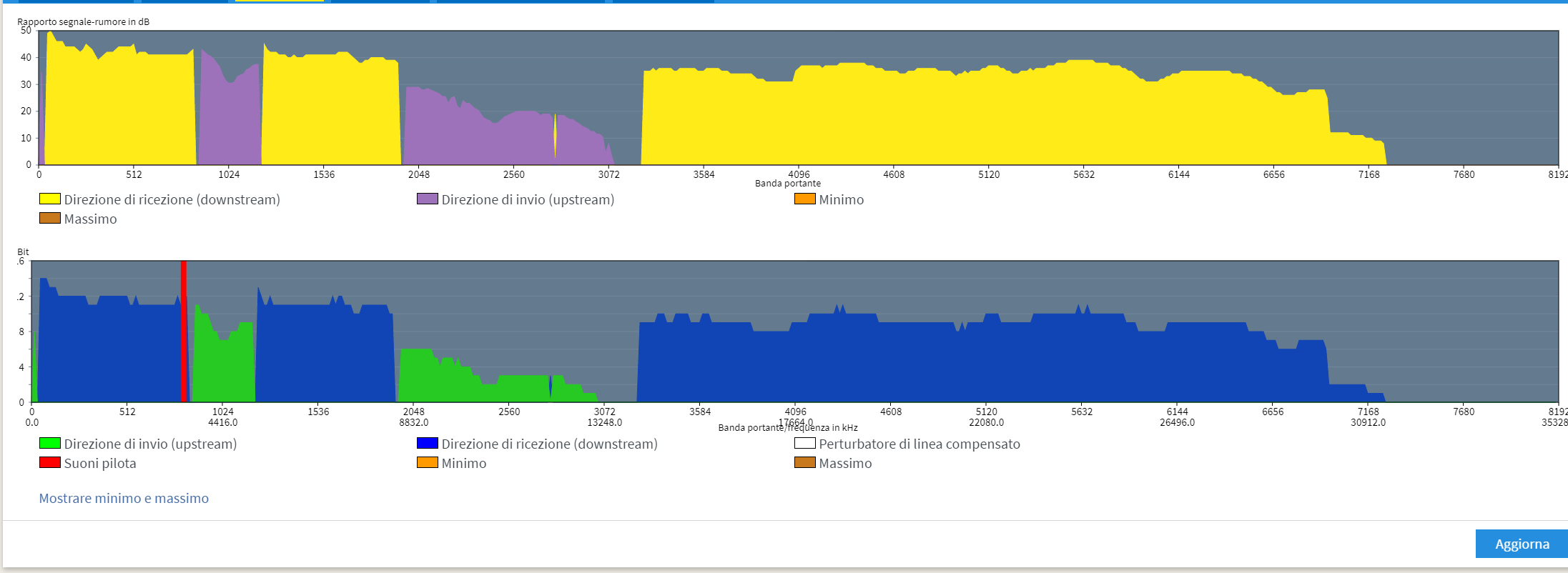
Task: Click carrier tick 7168 under SNR chart
Action: point(1369,174)
